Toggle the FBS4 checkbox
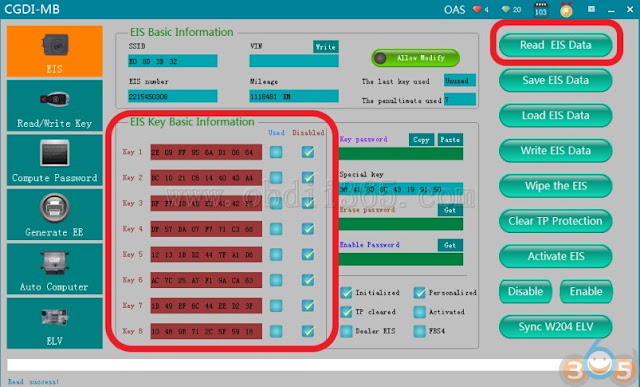The image size is (640, 387). pyautogui.click(x=420, y=331)
